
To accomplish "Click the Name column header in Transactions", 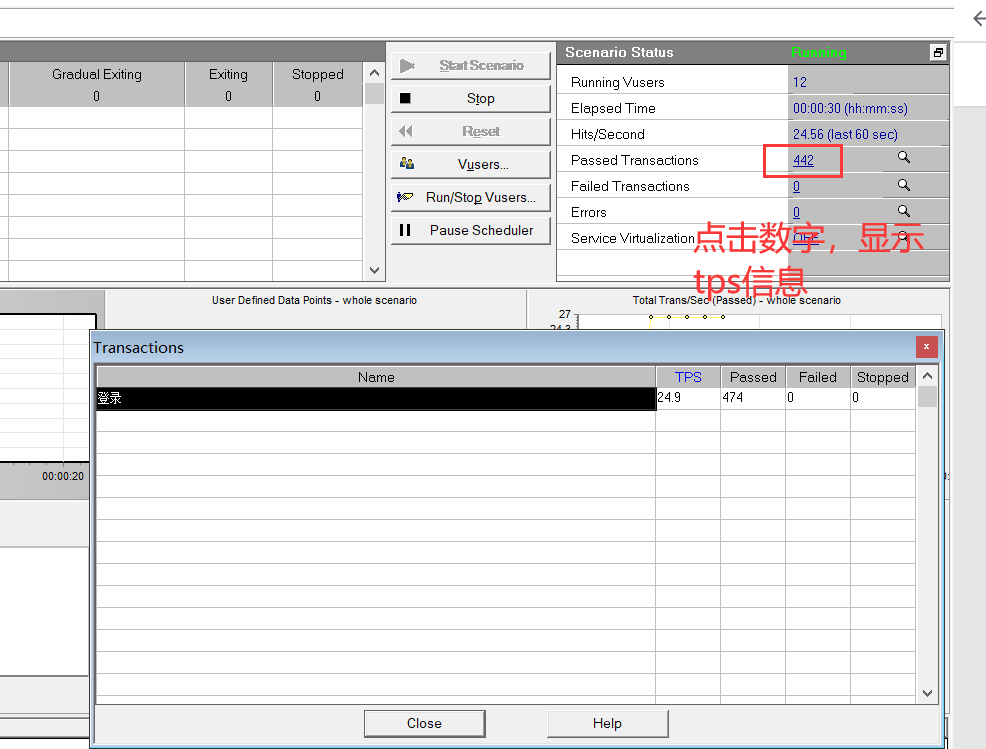I will coord(376,377).
